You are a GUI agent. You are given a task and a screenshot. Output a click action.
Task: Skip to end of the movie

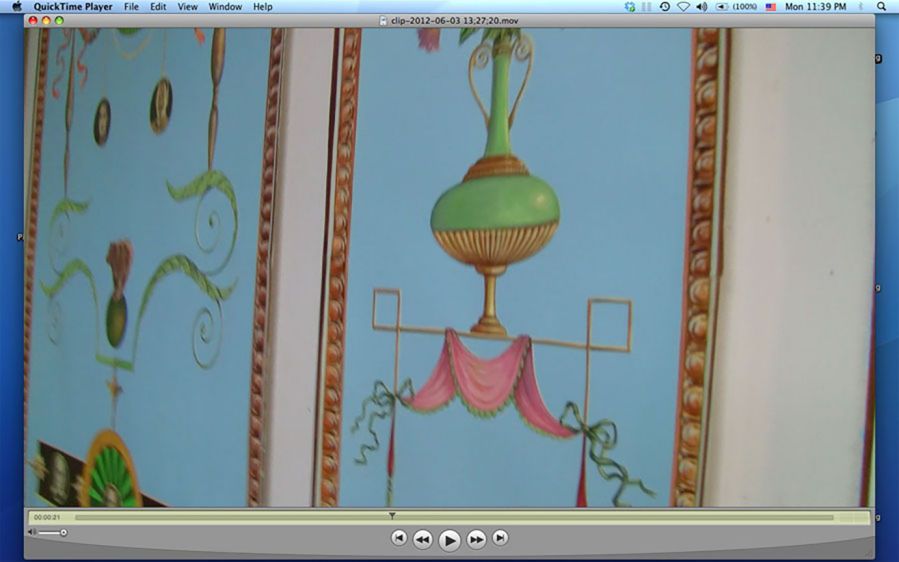click(x=500, y=538)
